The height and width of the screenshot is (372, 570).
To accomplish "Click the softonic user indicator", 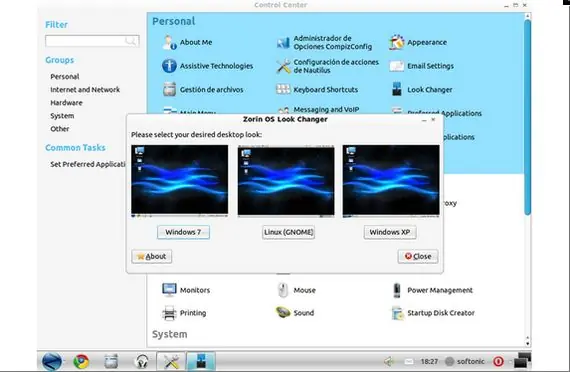I will coord(465,361).
